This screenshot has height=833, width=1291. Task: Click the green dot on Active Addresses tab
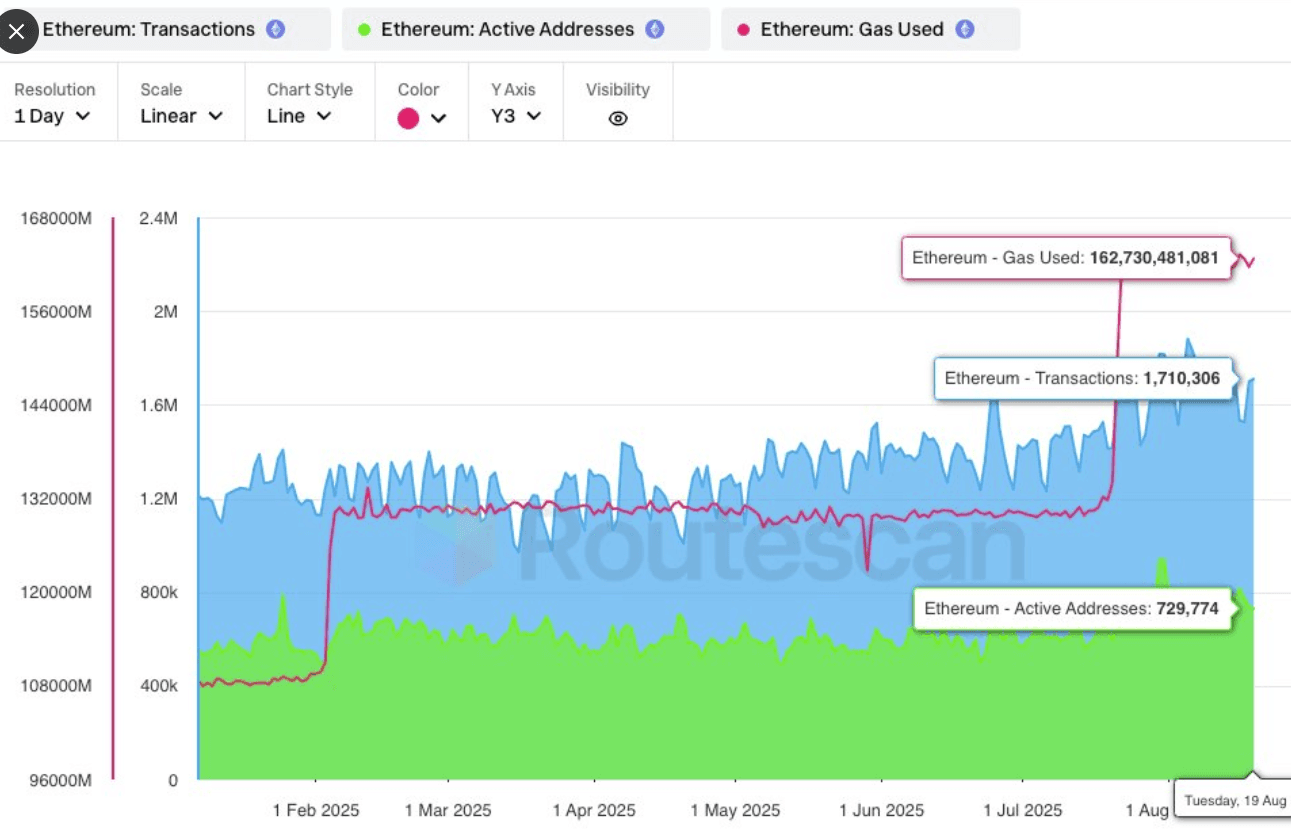(364, 30)
